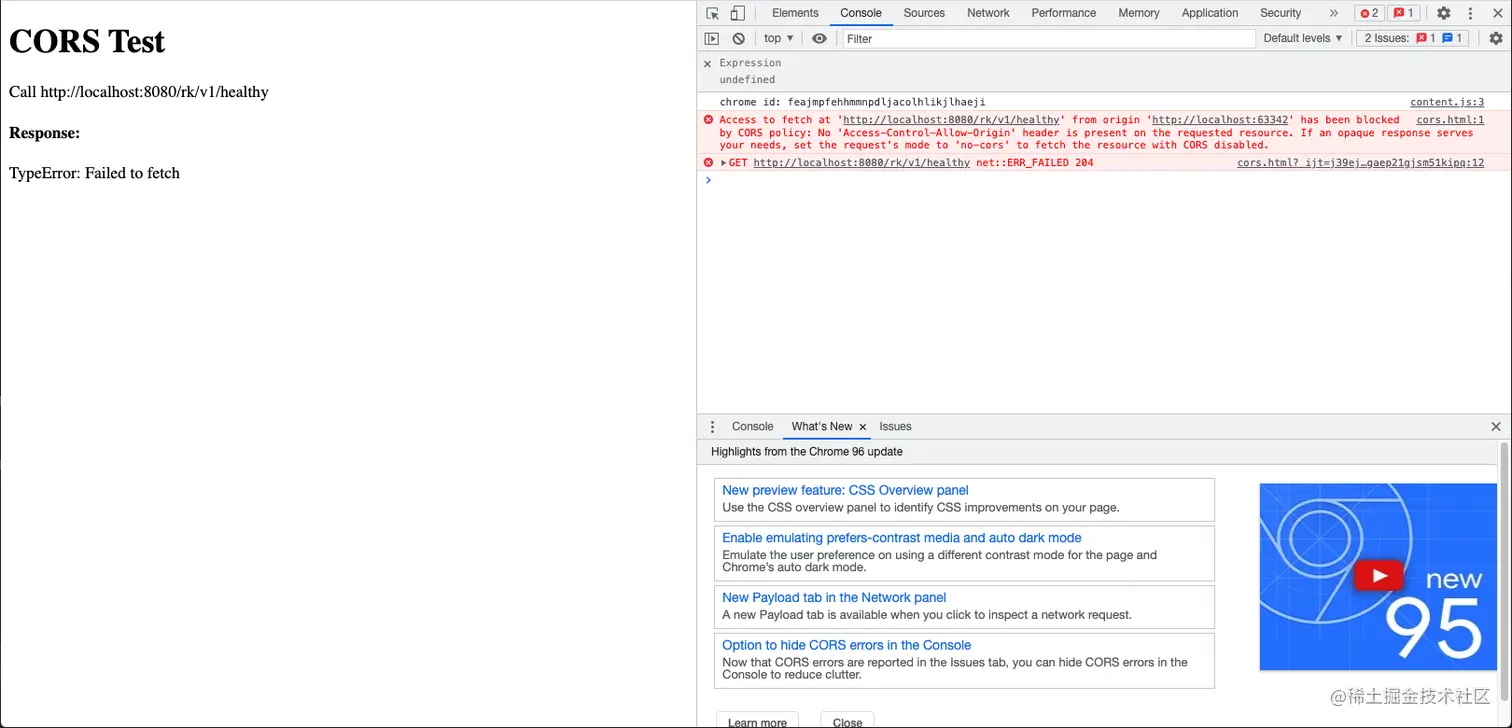1512x728 pixels.
Task: Click the red error icon on the CORS message
Action: [x=708, y=119]
